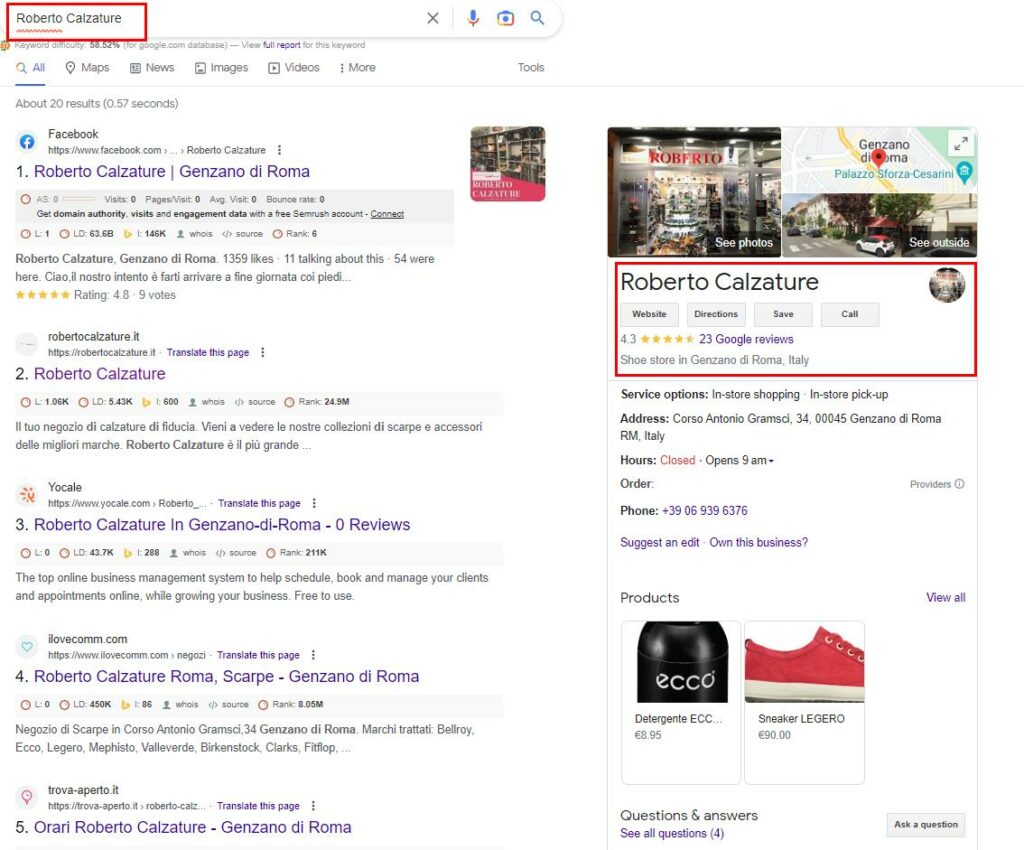Click the Connect Semrush account link
This screenshot has height=850, width=1024.
point(387,214)
